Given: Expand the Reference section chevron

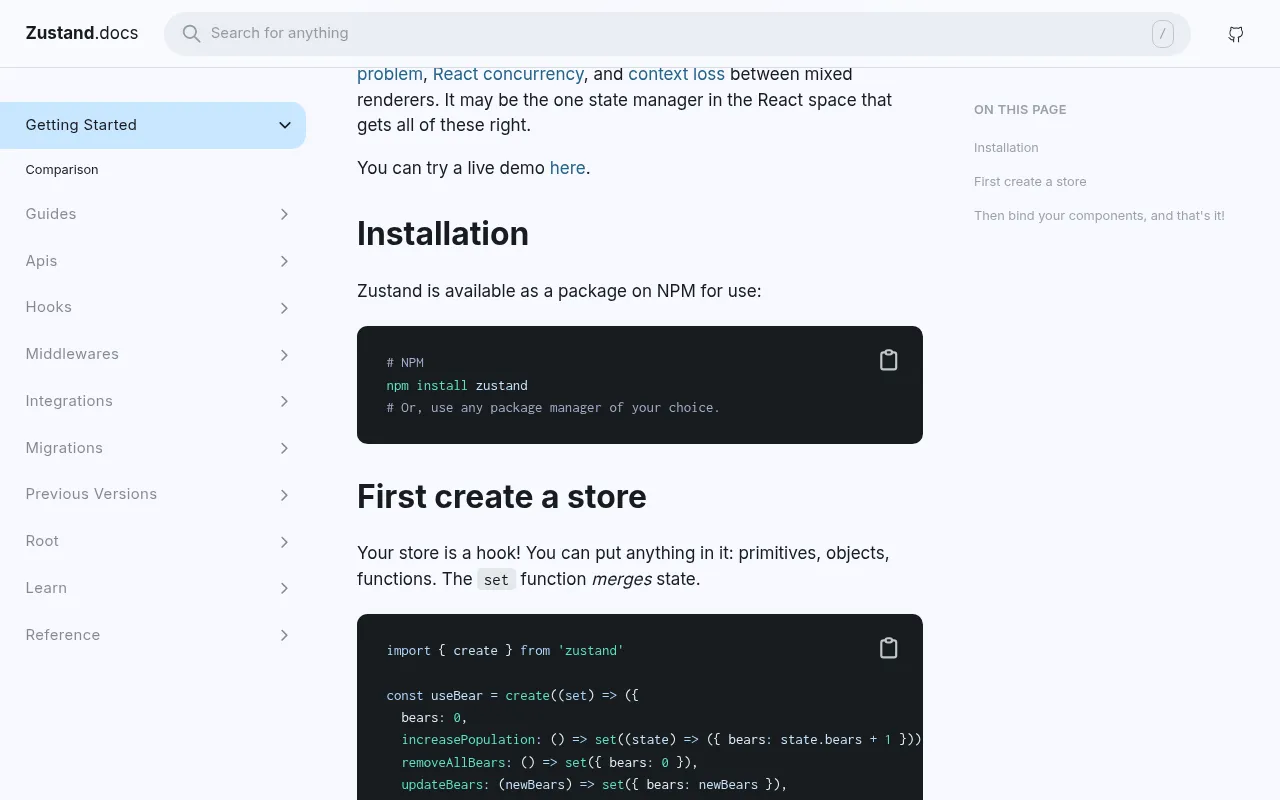Looking at the screenshot, I should pos(284,635).
